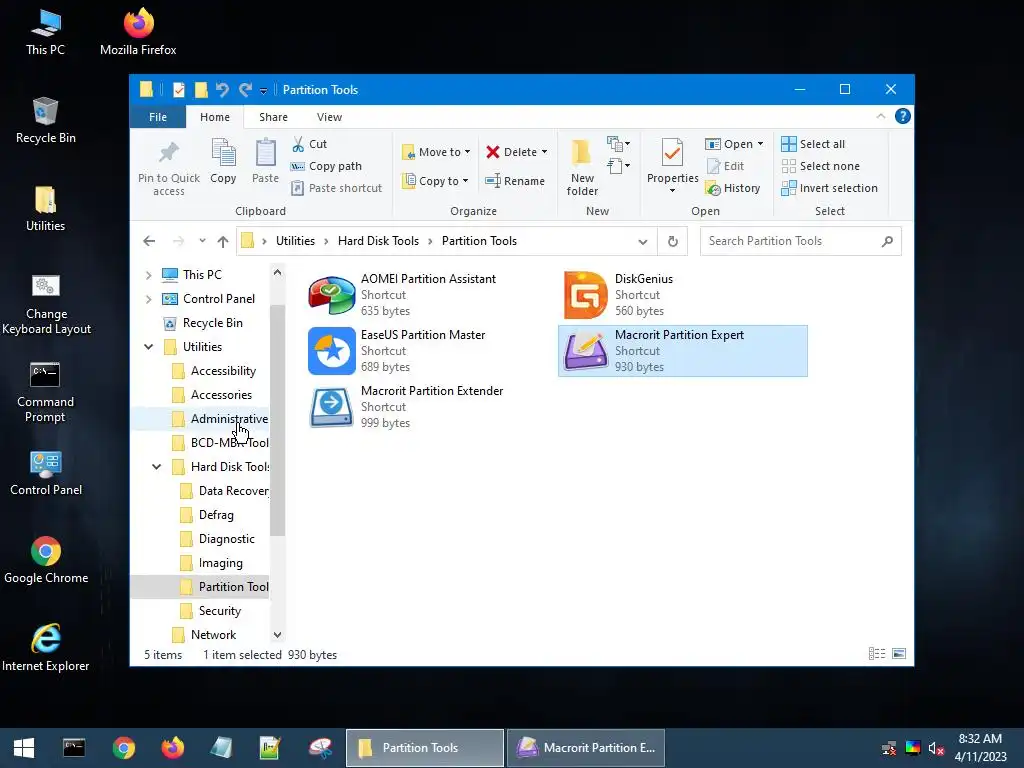Refresh the Partition Tools folder
Image resolution: width=1024 pixels, height=768 pixels.
click(673, 242)
